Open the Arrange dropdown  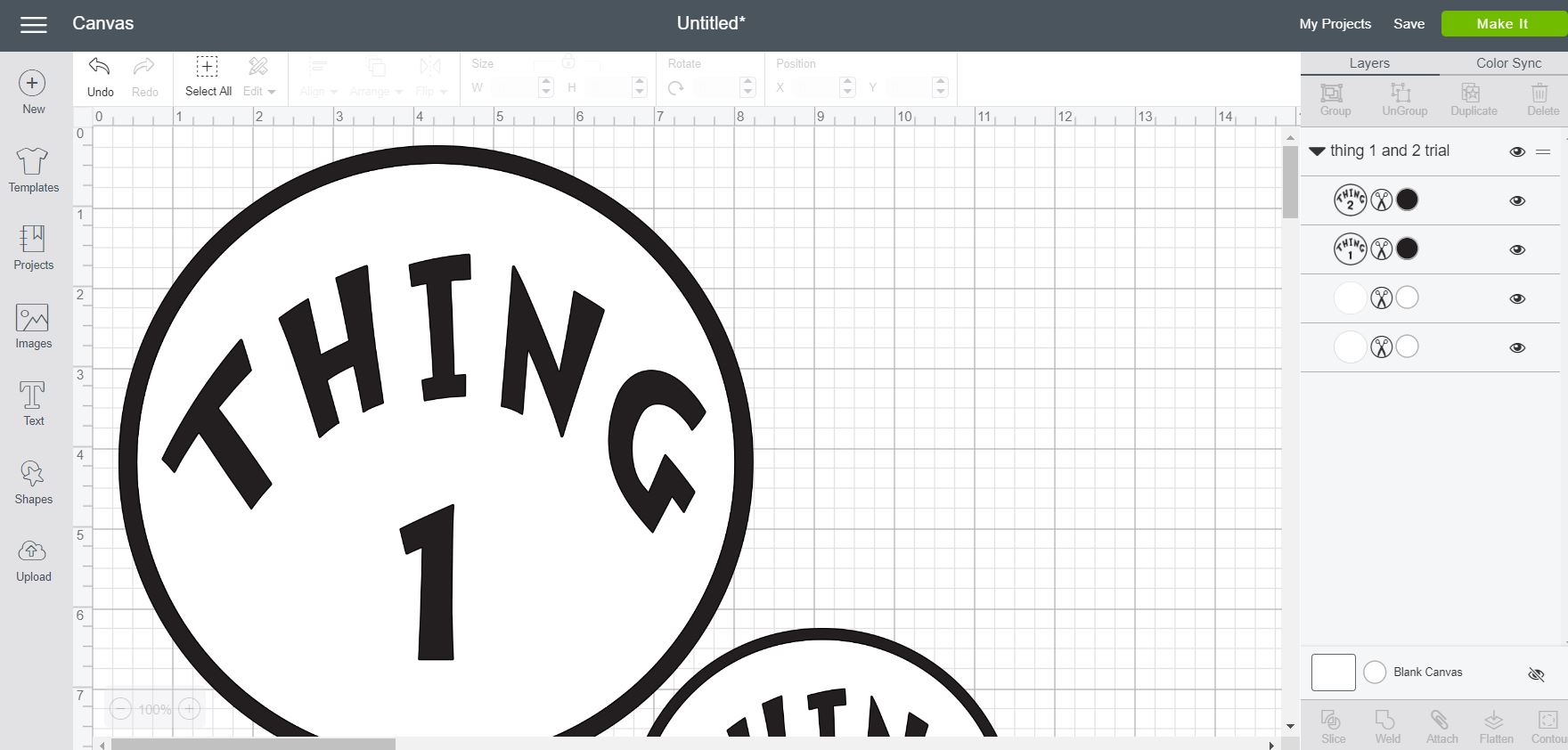click(376, 77)
